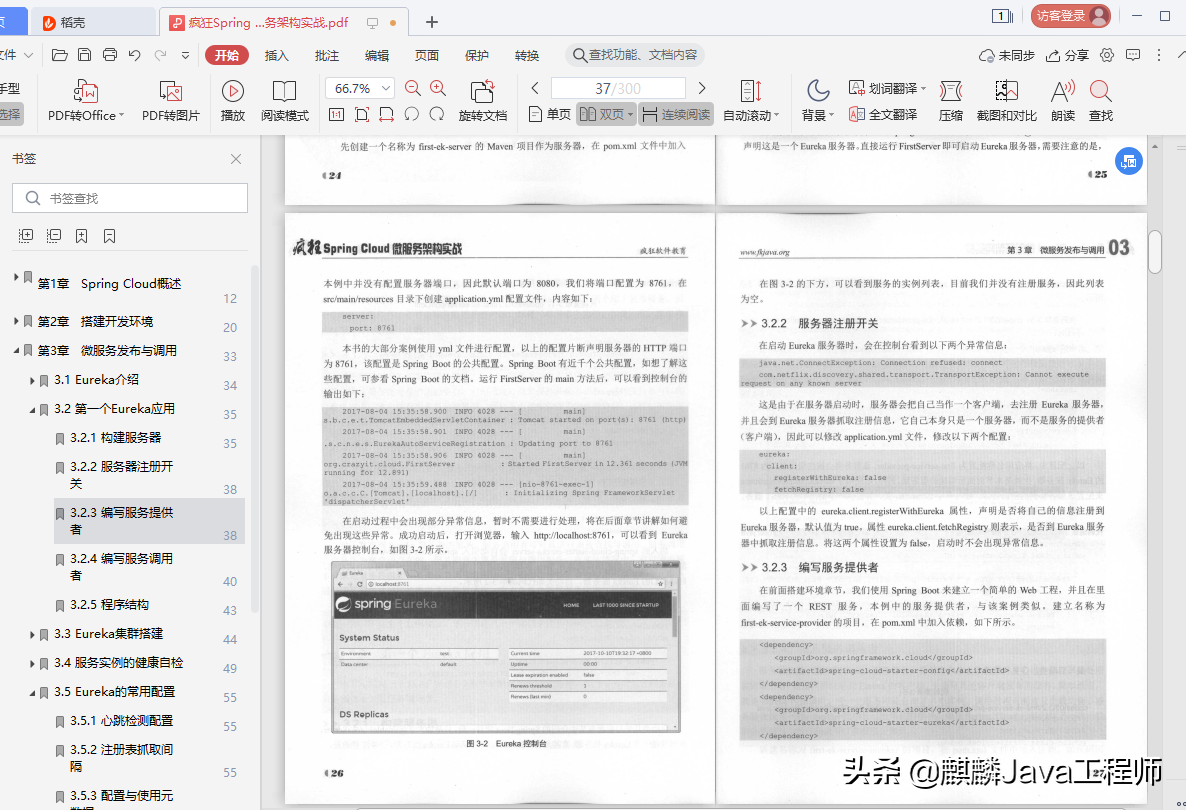Open the 保护 ribbon tab
The height and width of the screenshot is (810, 1186).
(477, 55)
